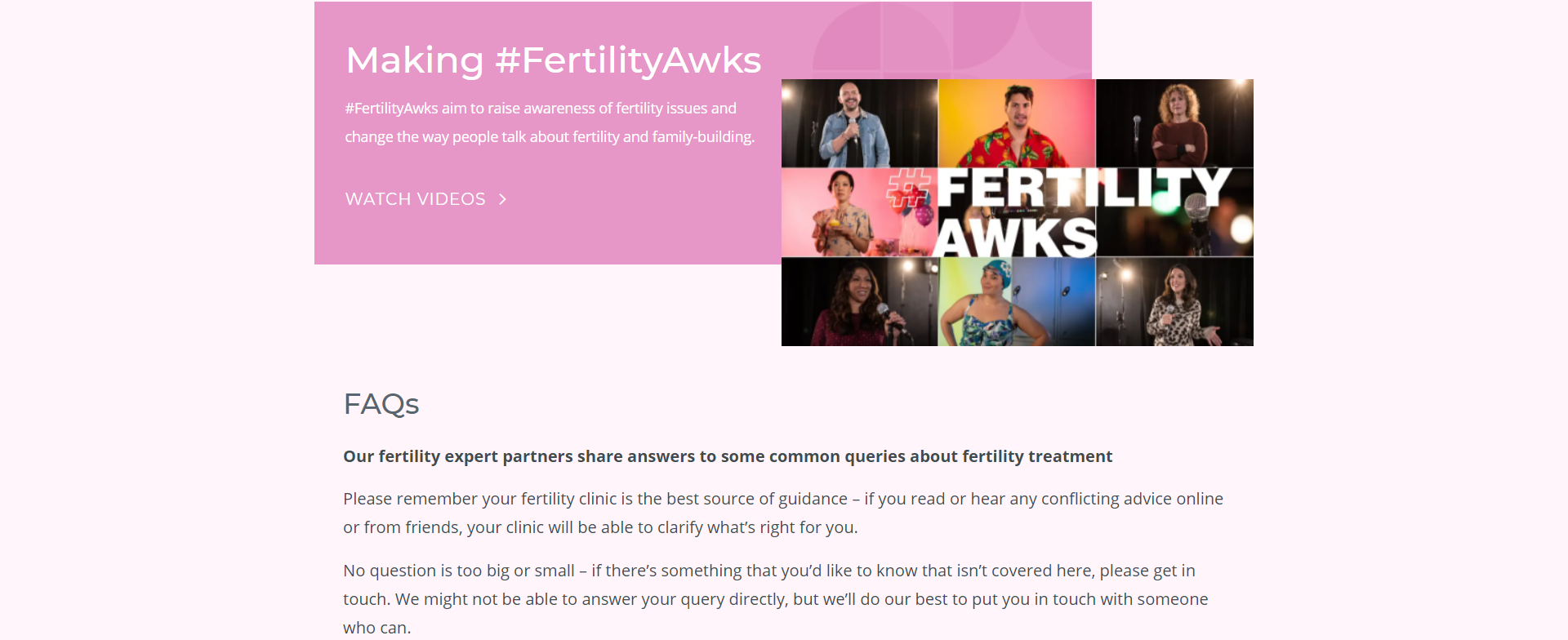Open the #FertilityAwks collage image
1568x640 pixels.
coord(1017,212)
